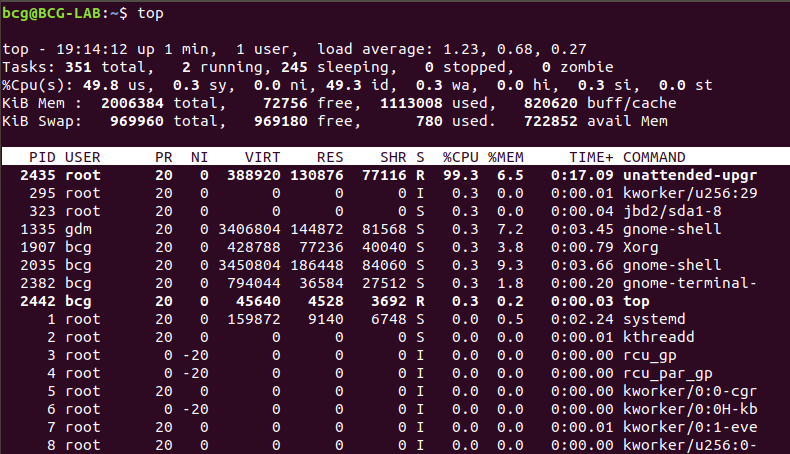Select the systemd command

654,319
